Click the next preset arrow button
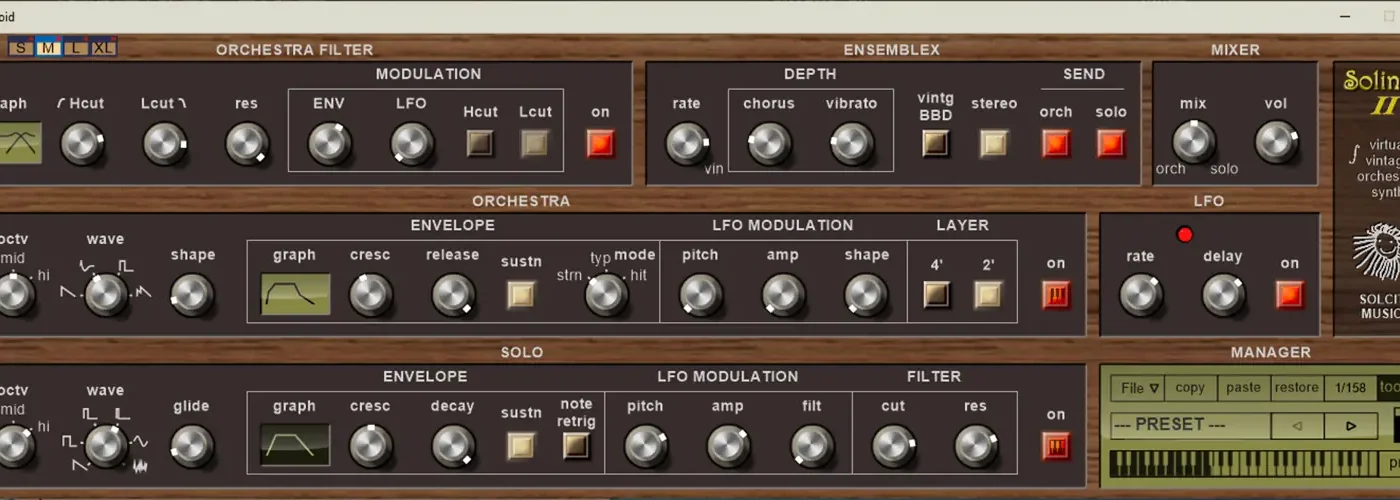This screenshot has height=500, width=1400. click(1351, 426)
